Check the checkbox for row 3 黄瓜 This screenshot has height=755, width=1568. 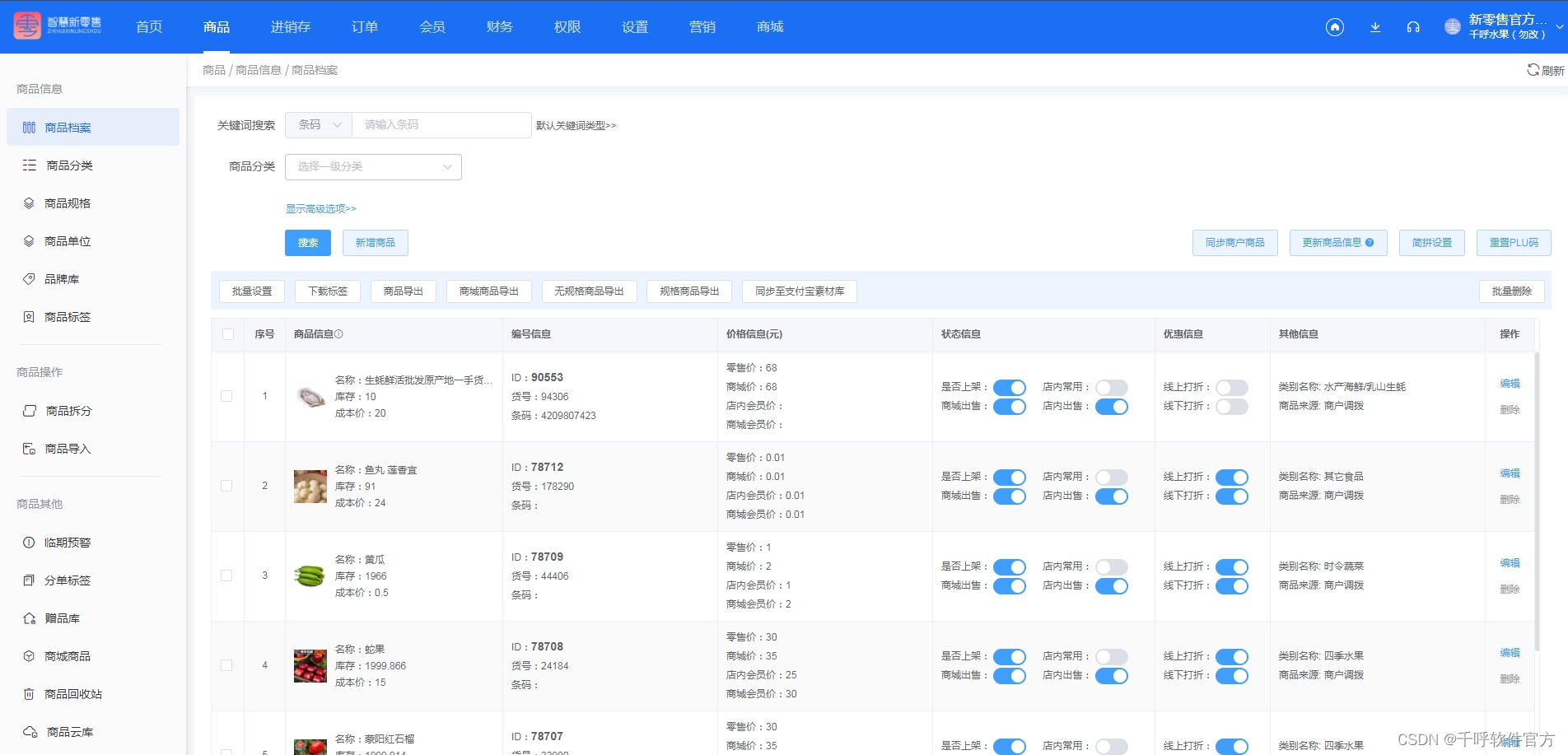pyautogui.click(x=226, y=576)
